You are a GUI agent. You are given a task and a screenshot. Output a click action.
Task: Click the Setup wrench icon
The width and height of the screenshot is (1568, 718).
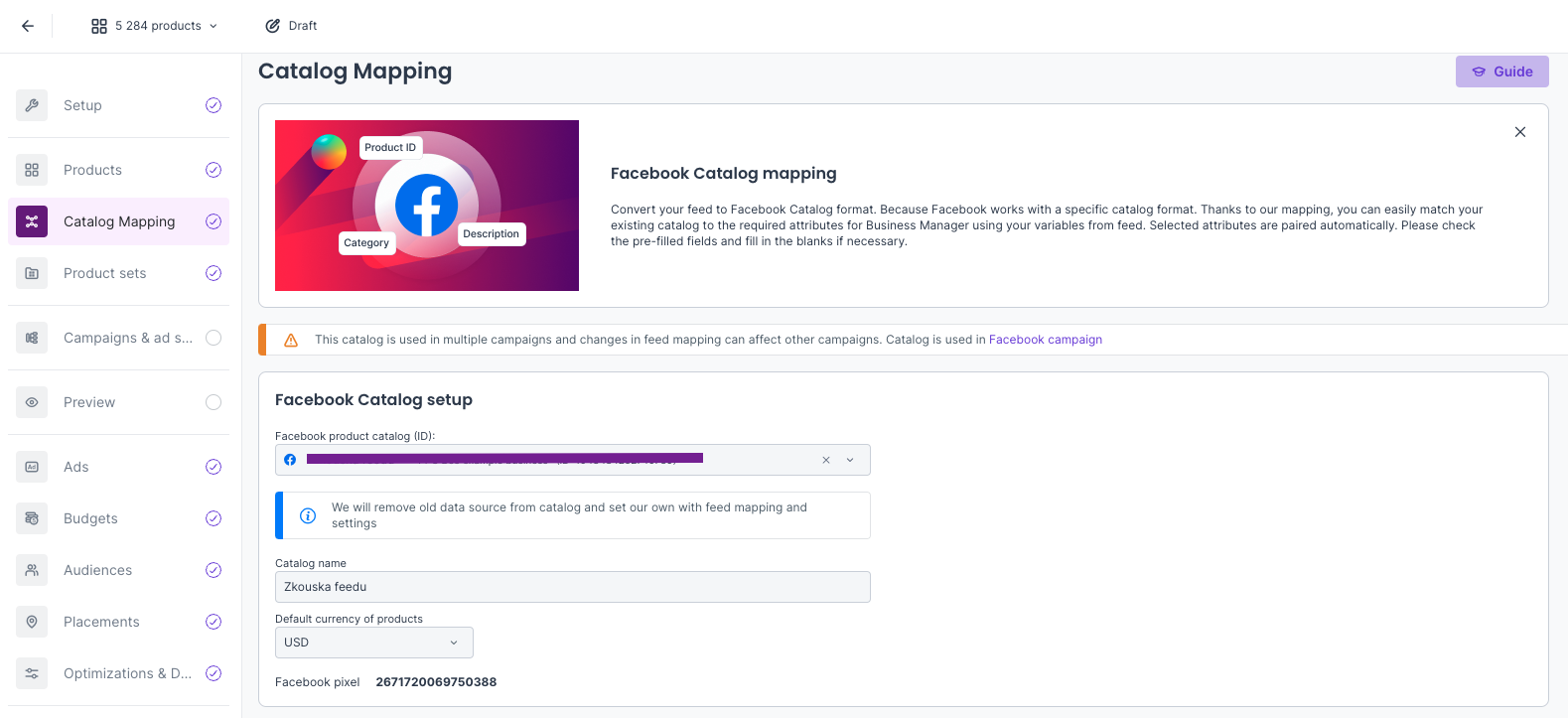coord(32,105)
